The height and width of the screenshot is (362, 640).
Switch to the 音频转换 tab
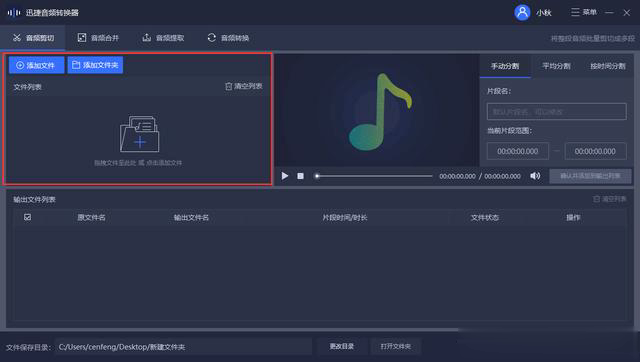pos(228,38)
